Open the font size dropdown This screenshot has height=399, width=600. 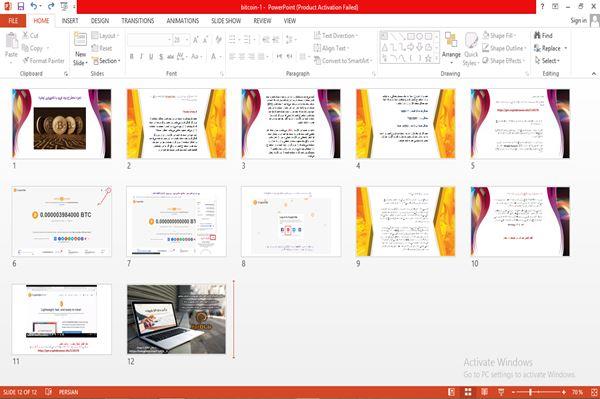(187, 40)
